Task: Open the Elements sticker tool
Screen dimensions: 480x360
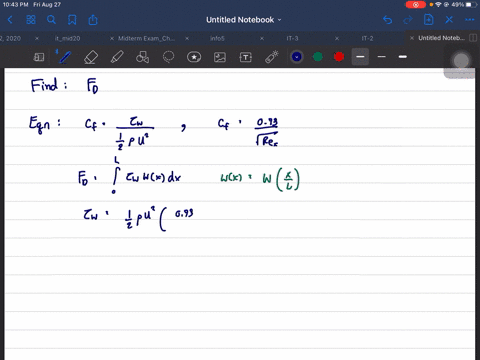Action: (x=194, y=57)
